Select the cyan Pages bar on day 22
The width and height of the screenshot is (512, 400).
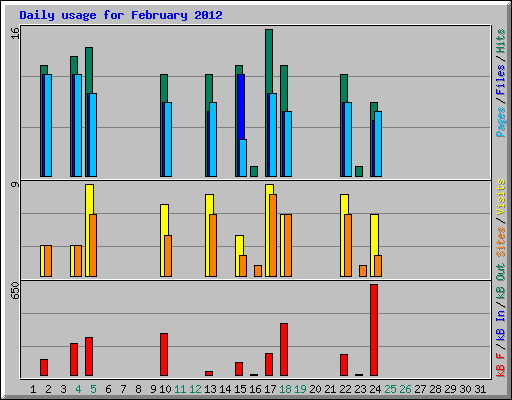[x=348, y=139]
